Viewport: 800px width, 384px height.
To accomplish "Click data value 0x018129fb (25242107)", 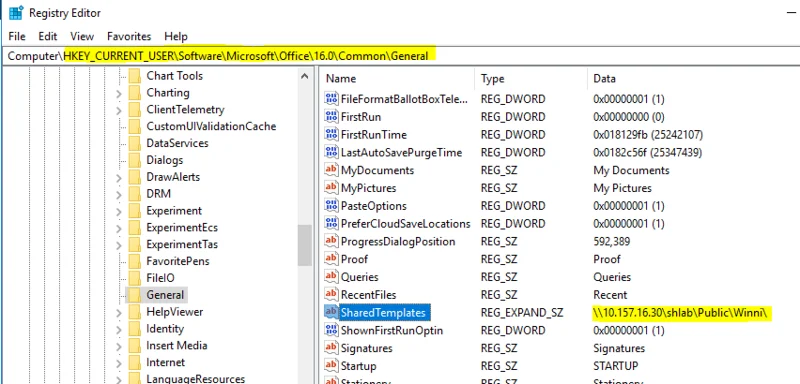I will click(648, 135).
